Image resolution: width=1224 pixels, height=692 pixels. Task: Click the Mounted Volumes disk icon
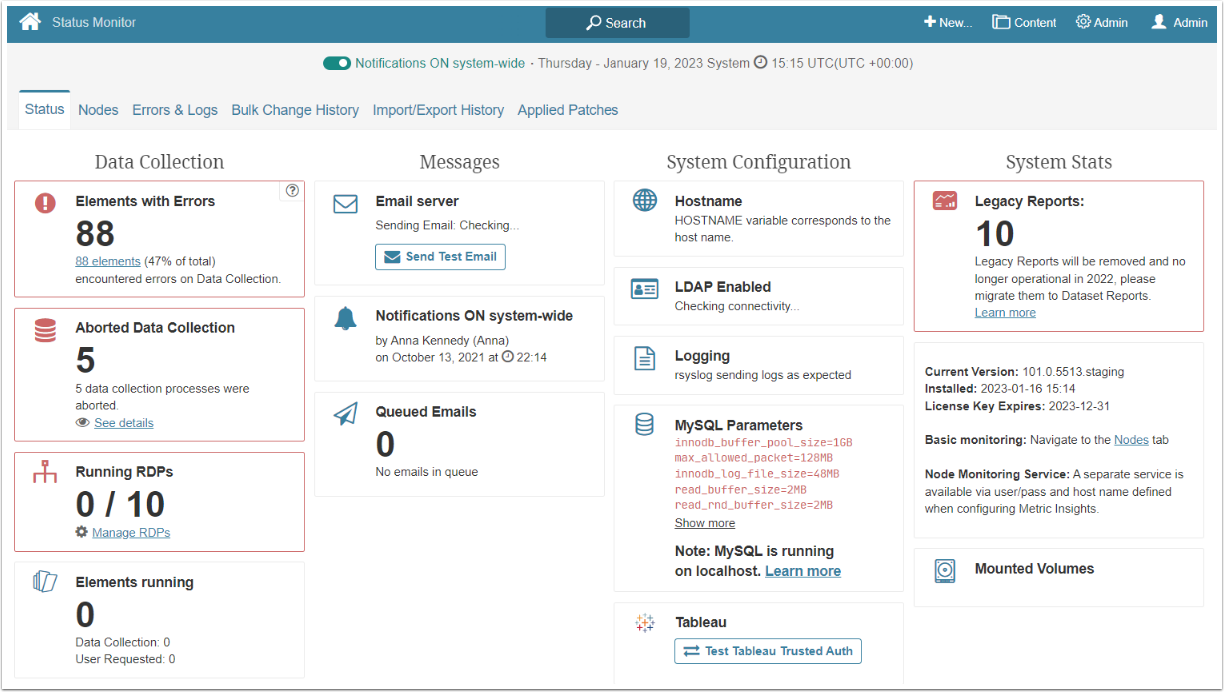tap(944, 571)
